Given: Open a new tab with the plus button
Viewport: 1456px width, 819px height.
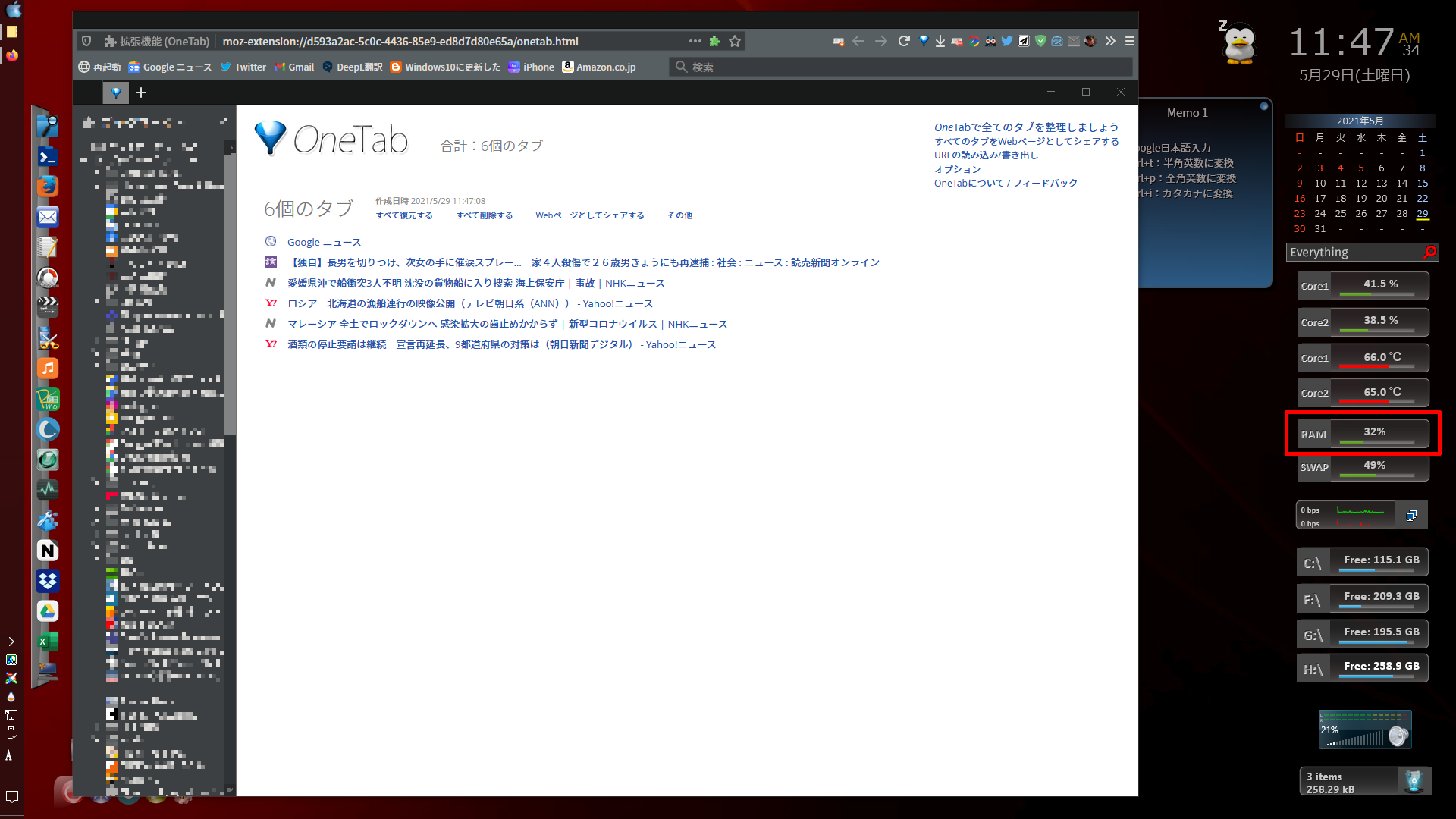Looking at the screenshot, I should pos(141,93).
